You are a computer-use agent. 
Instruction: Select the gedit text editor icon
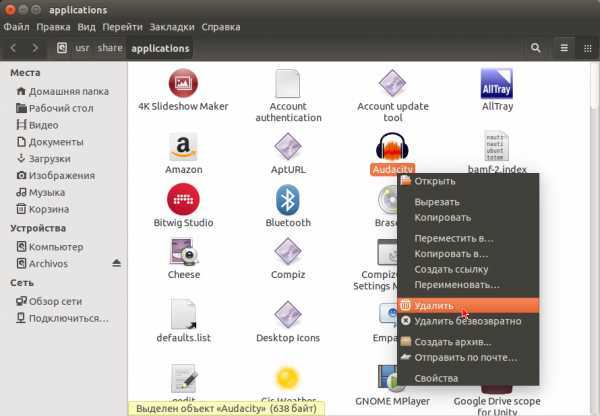point(184,378)
